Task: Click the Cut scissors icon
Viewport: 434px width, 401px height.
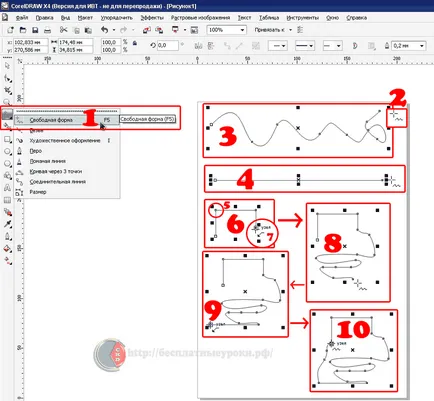Action: point(63,30)
